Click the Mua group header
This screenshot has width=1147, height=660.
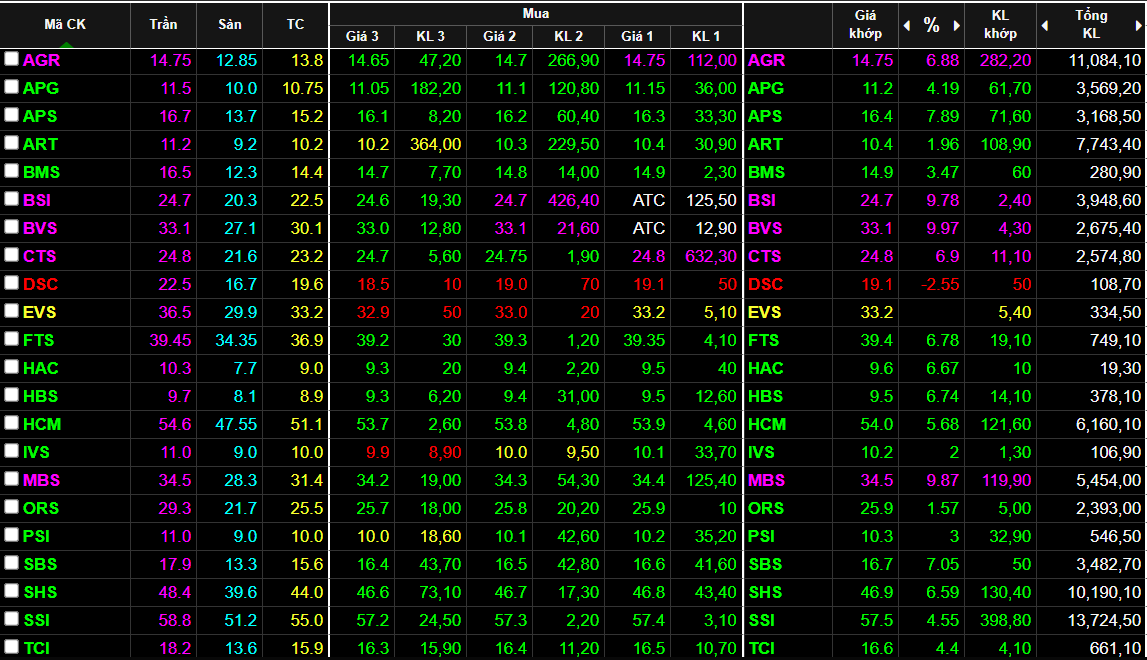(x=536, y=13)
